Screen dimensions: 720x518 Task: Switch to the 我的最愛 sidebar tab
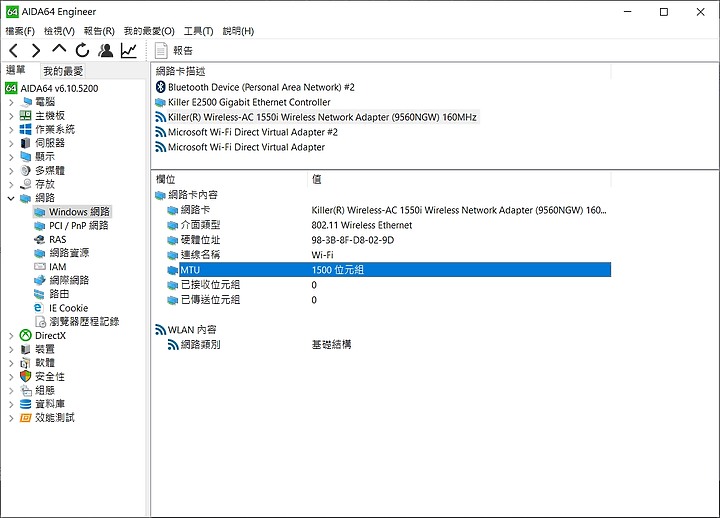[63, 71]
